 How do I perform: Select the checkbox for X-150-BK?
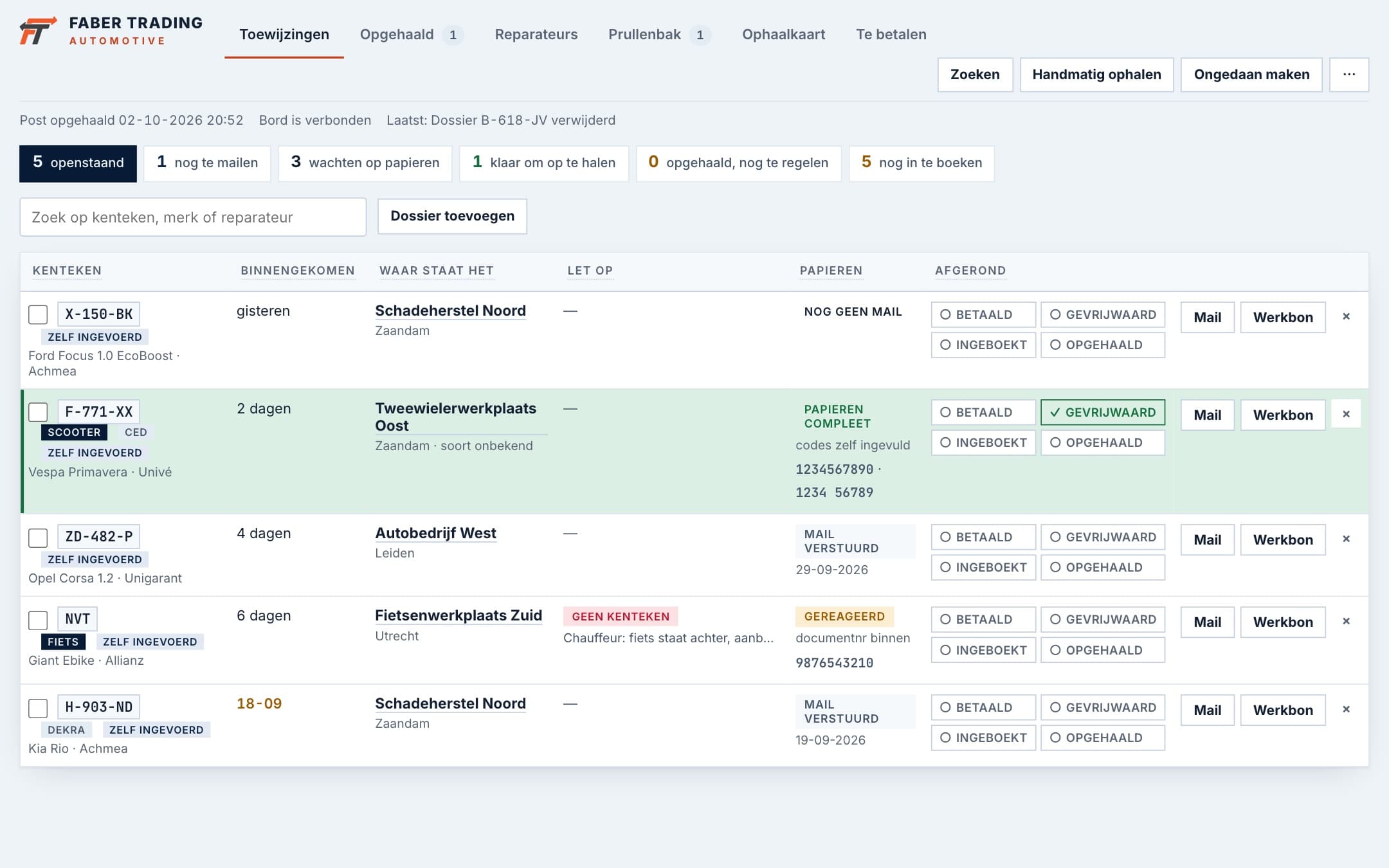click(x=38, y=314)
